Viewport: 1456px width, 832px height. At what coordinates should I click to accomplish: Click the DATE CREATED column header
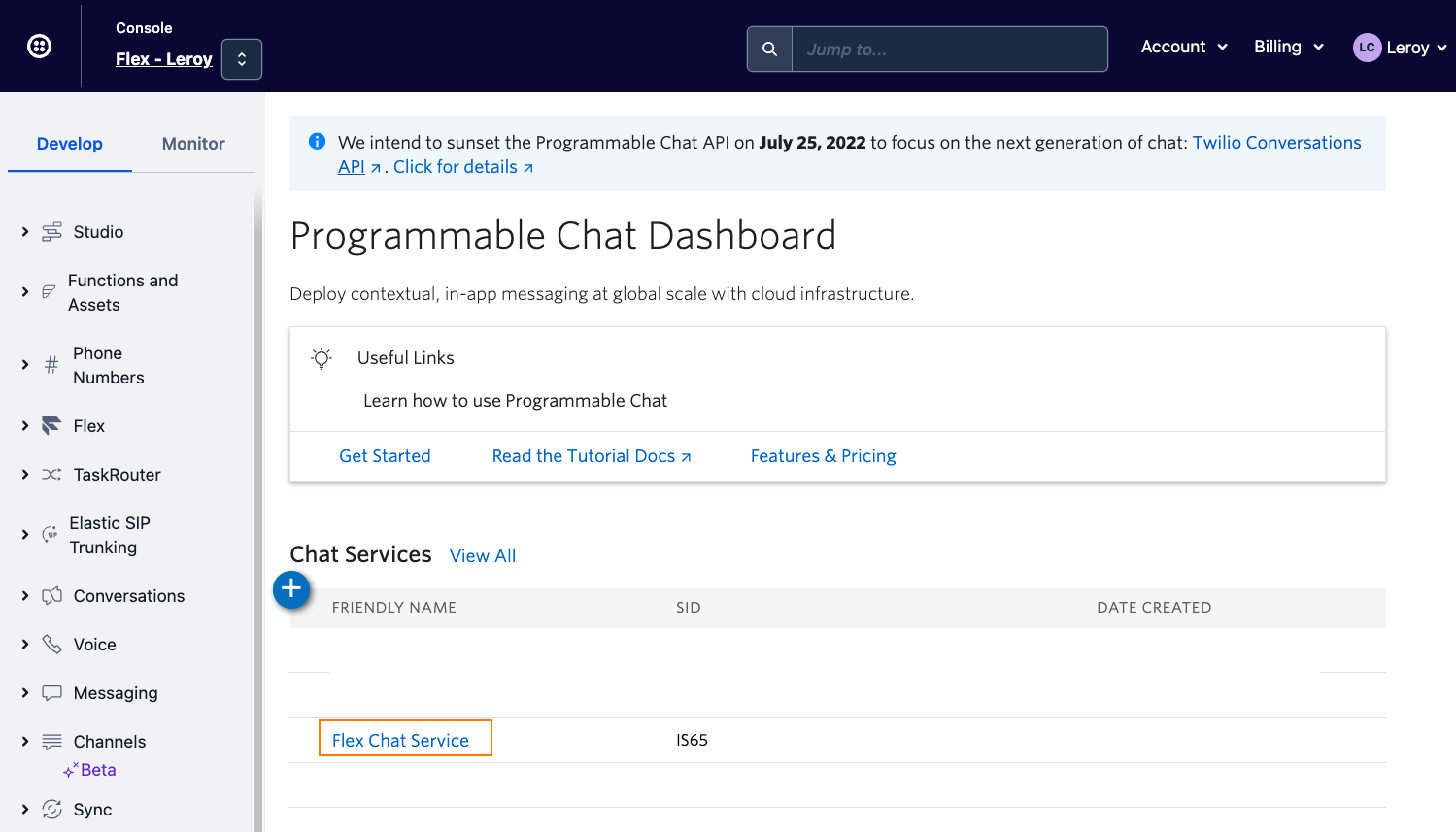pyautogui.click(x=1154, y=608)
